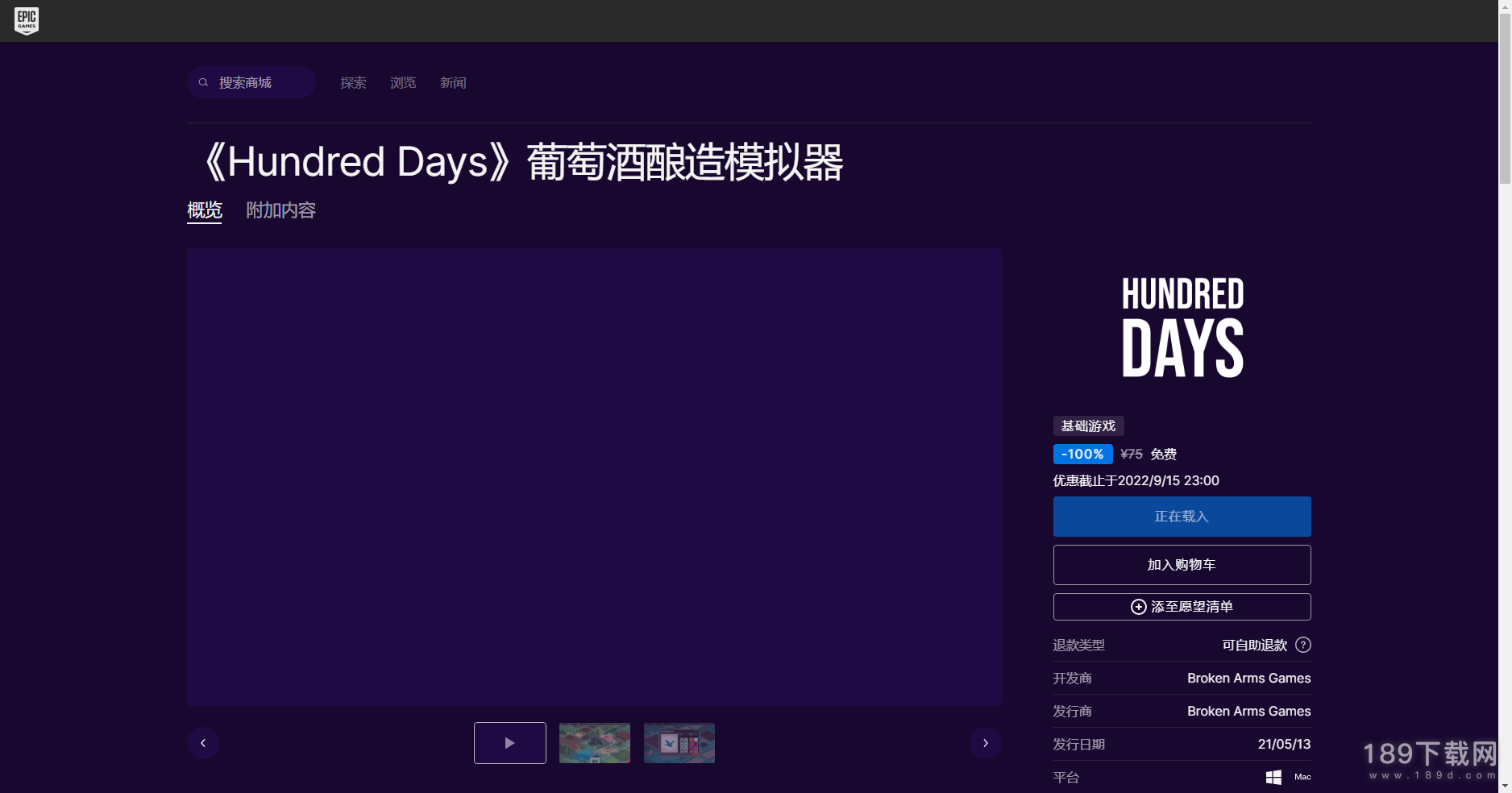Select the third screenshot thumbnail
The width and height of the screenshot is (1512, 793).
(x=679, y=743)
